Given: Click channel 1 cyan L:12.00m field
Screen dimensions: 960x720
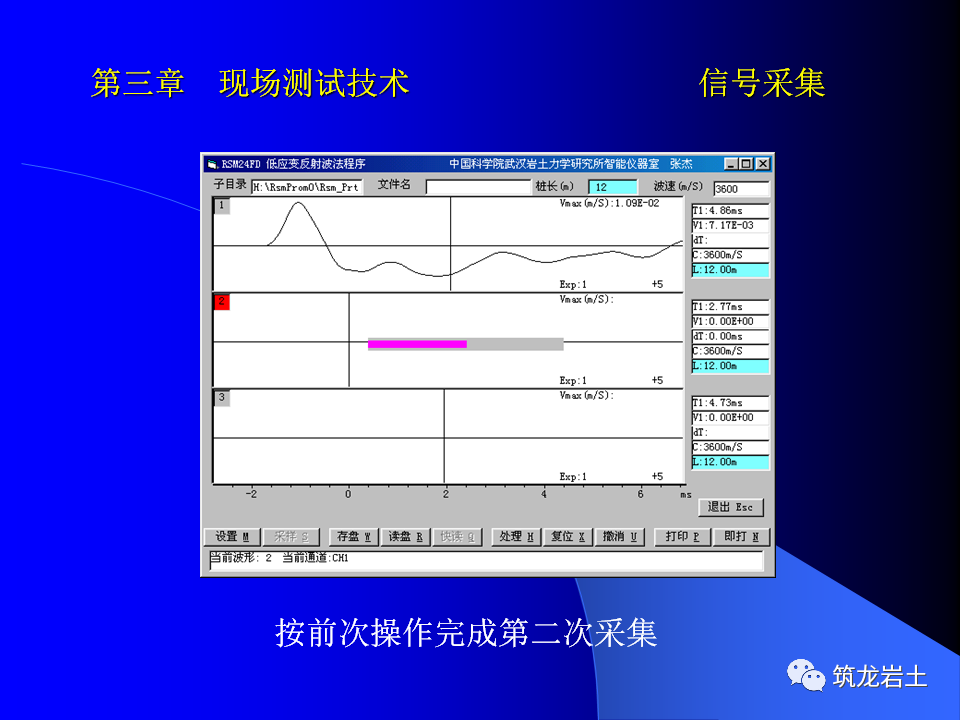Looking at the screenshot, I should 730,270.
